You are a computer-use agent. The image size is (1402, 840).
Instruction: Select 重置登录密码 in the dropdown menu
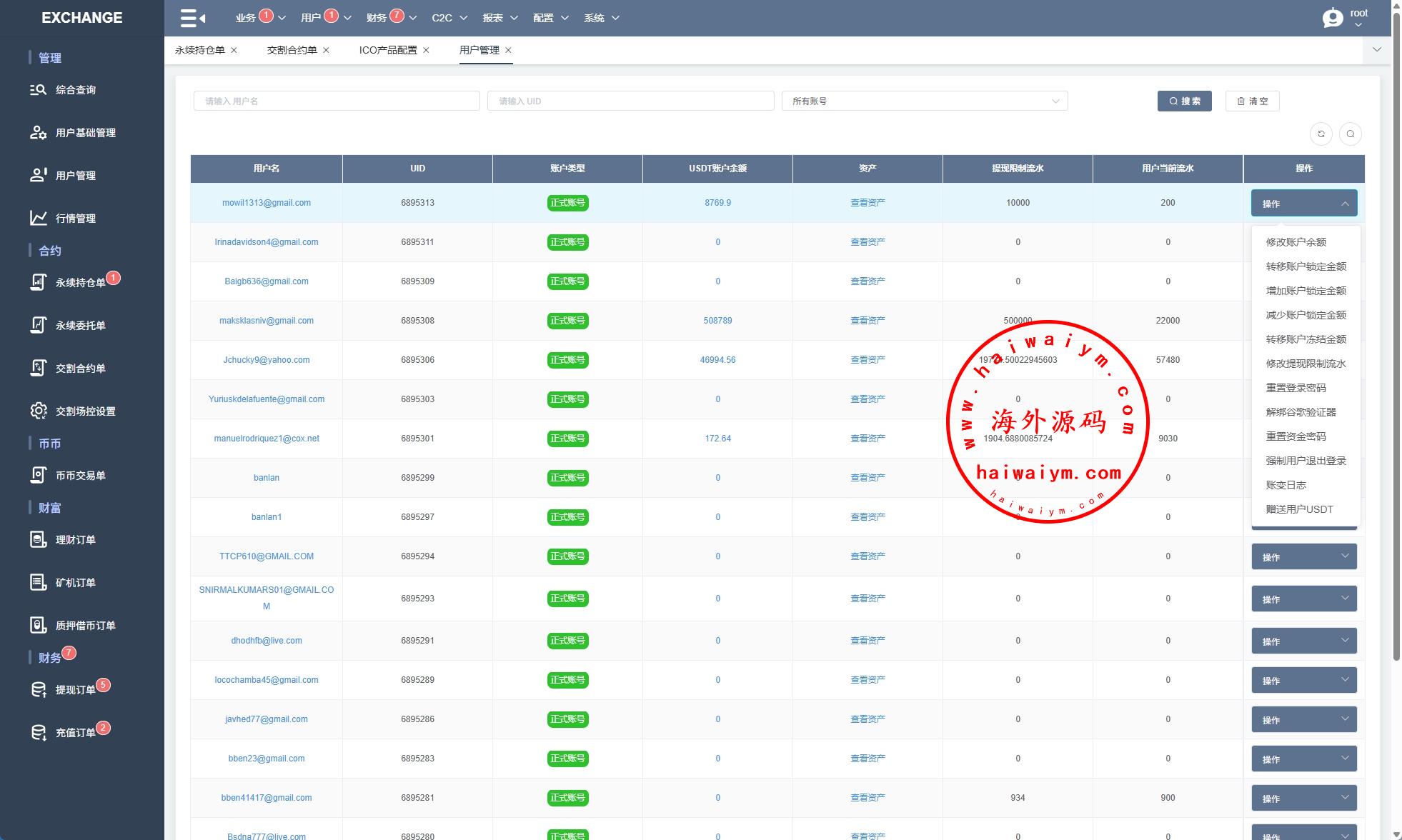point(1295,388)
